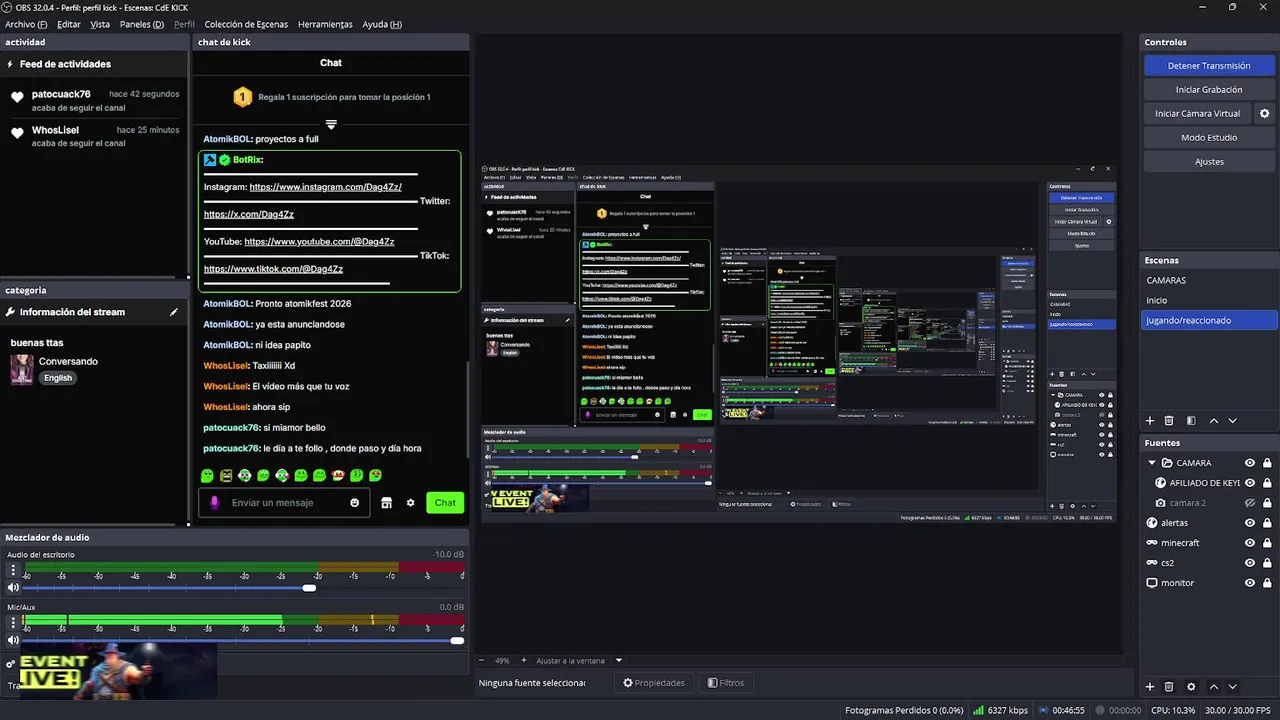Move source down arrow in Fuentes toolbar
The height and width of the screenshot is (720, 1280).
1232,687
